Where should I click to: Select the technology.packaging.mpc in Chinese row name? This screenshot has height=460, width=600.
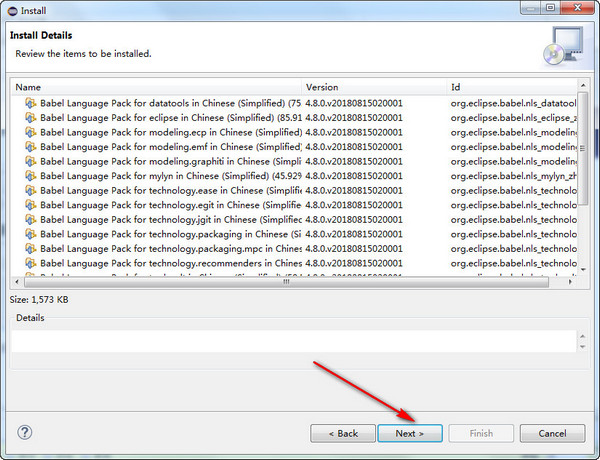pyautogui.click(x=170, y=249)
